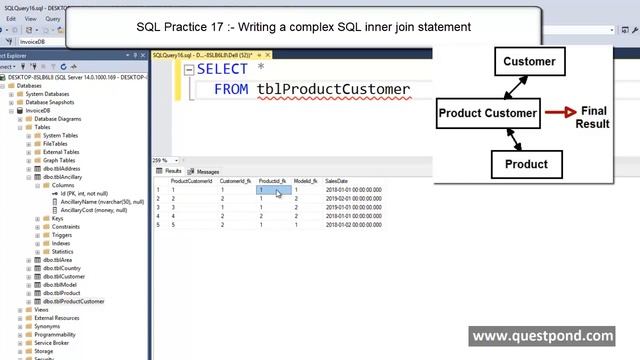Select dbo.tblModel in the tree
The height and width of the screenshot is (360, 640).
pyautogui.click(x=60, y=285)
